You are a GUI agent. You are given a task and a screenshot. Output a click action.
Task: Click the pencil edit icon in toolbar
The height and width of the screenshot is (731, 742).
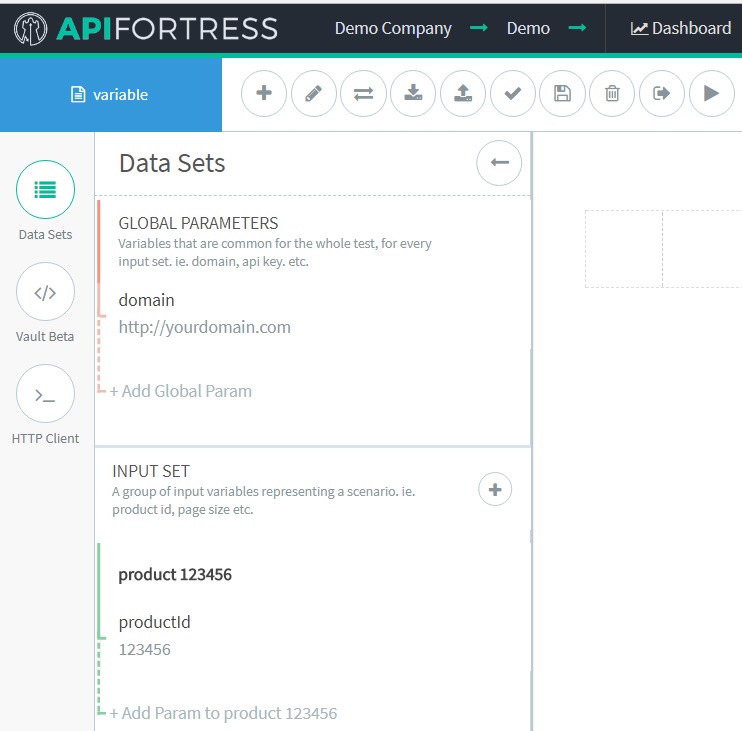(x=314, y=94)
